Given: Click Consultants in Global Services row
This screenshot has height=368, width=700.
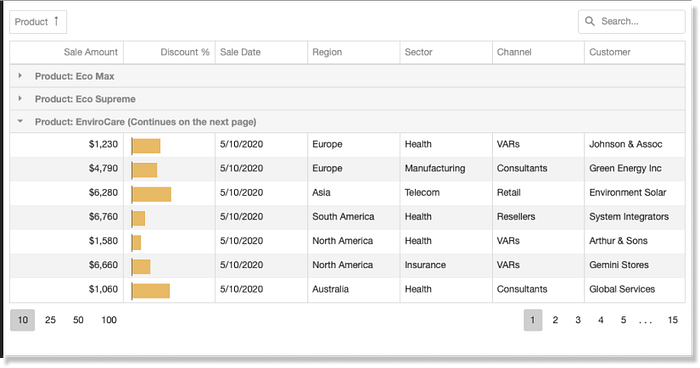Looking at the screenshot, I should click(x=538, y=289).
